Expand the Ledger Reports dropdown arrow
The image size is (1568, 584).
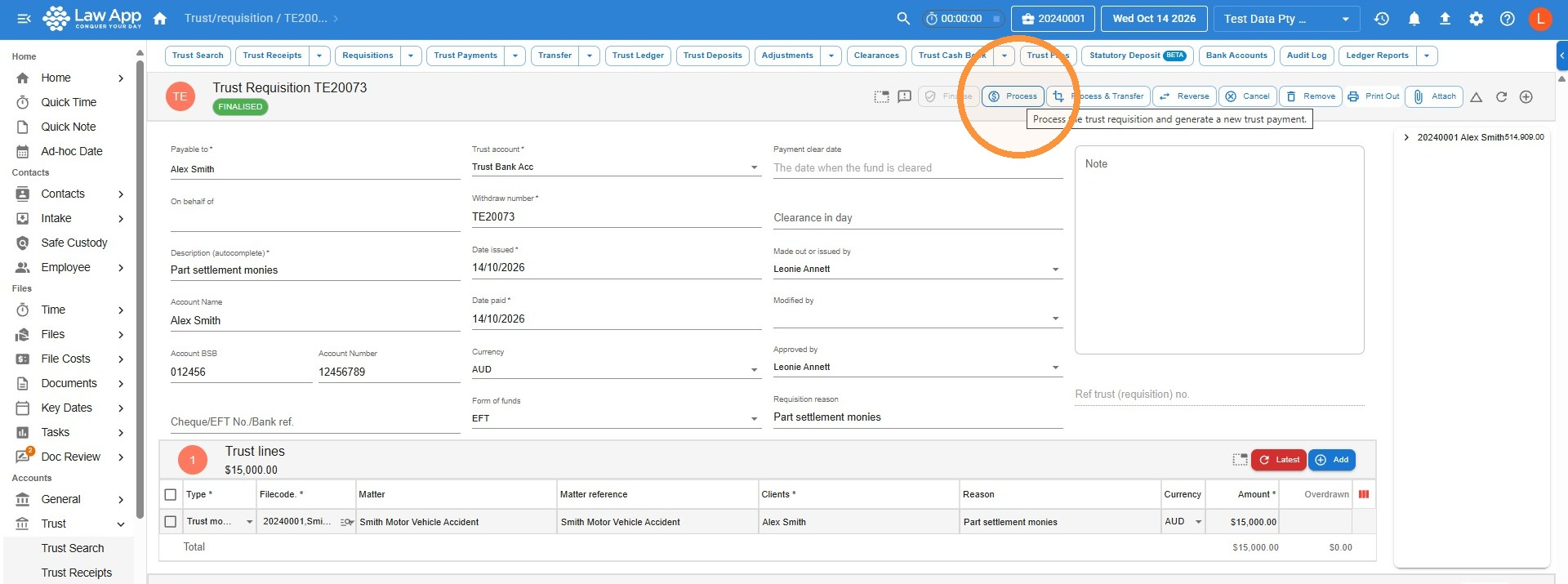1427,56
